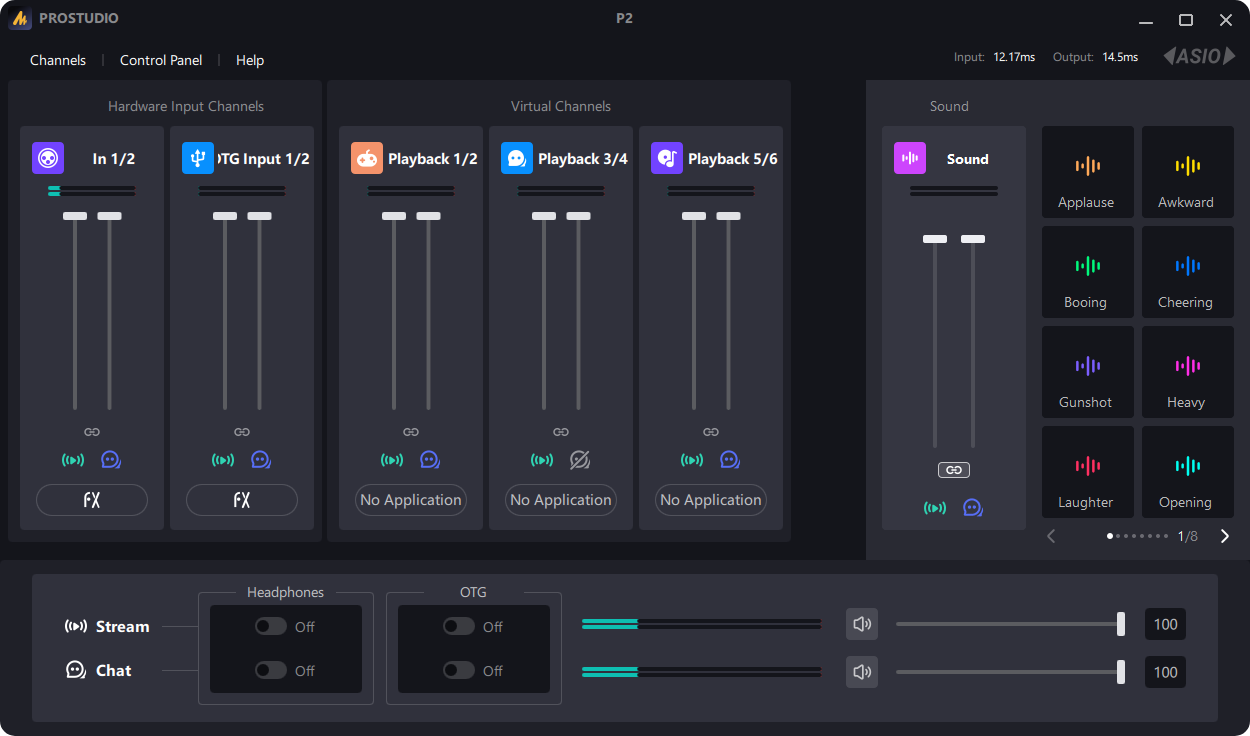
Task: Turn on OTG Stream switch
Action: [459, 626]
